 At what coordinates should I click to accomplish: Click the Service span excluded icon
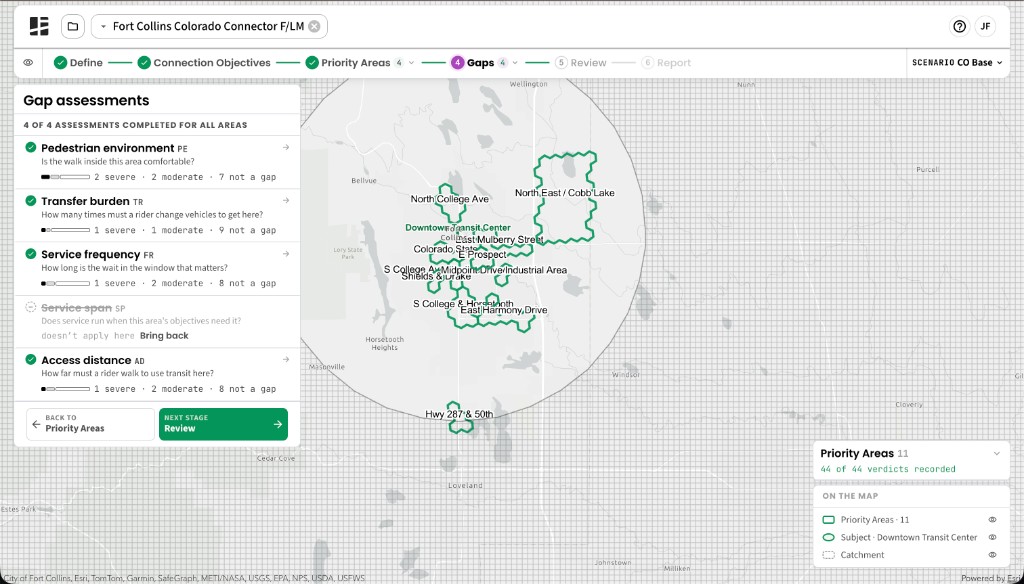pos(31,307)
